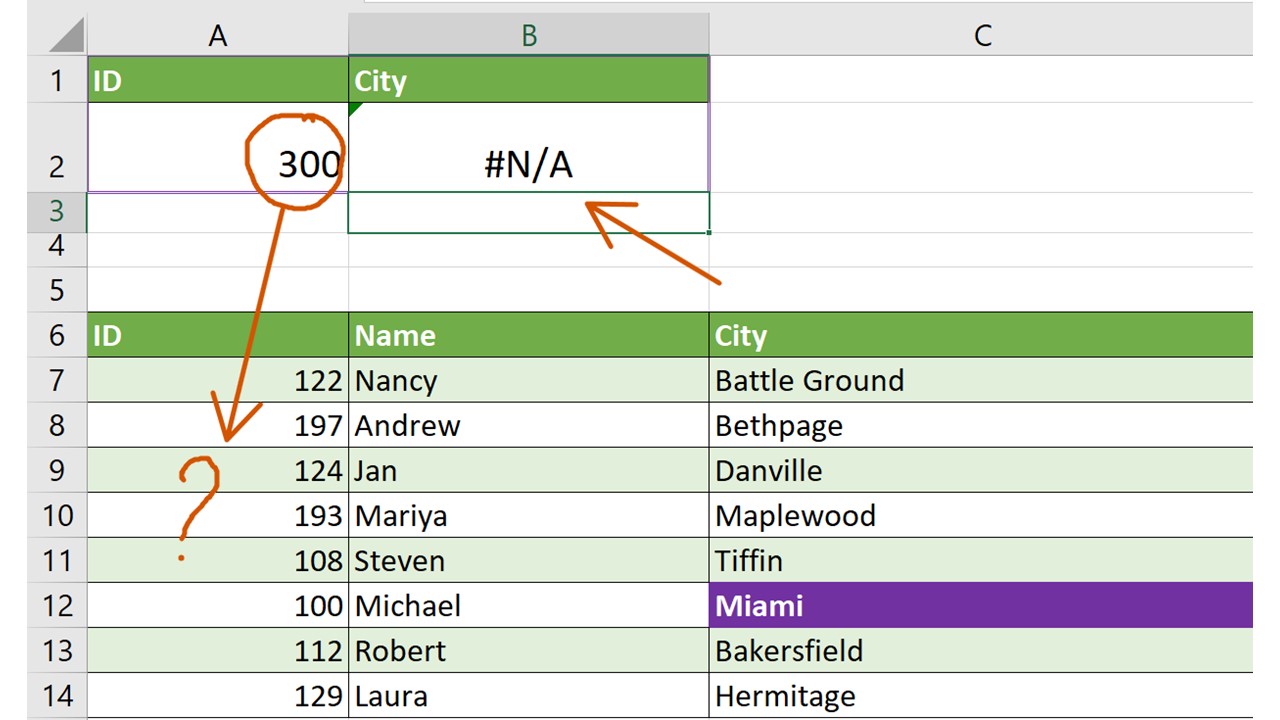Click the City header cell in row 1

[529, 80]
